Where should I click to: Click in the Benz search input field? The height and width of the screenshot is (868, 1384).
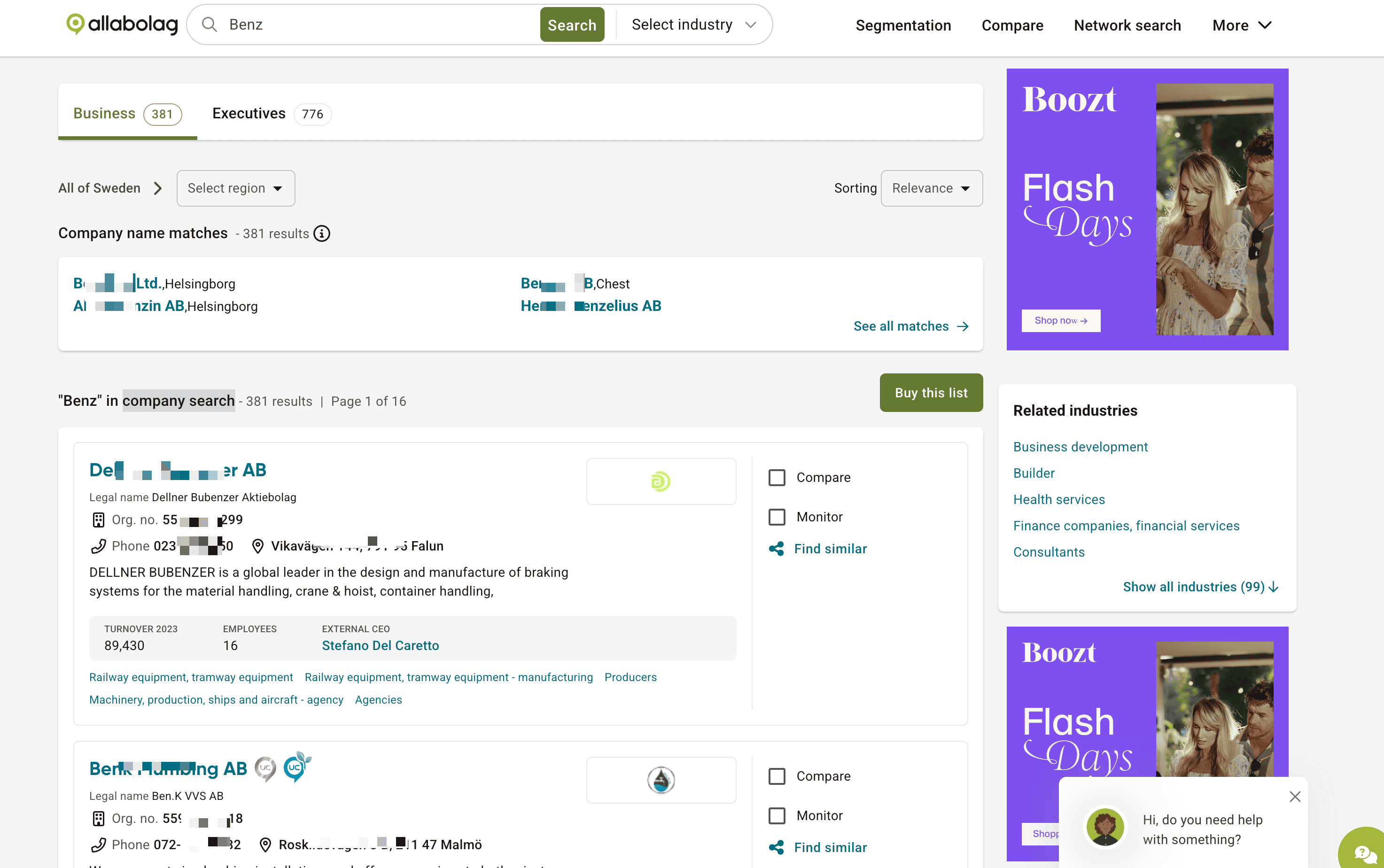[x=379, y=25]
